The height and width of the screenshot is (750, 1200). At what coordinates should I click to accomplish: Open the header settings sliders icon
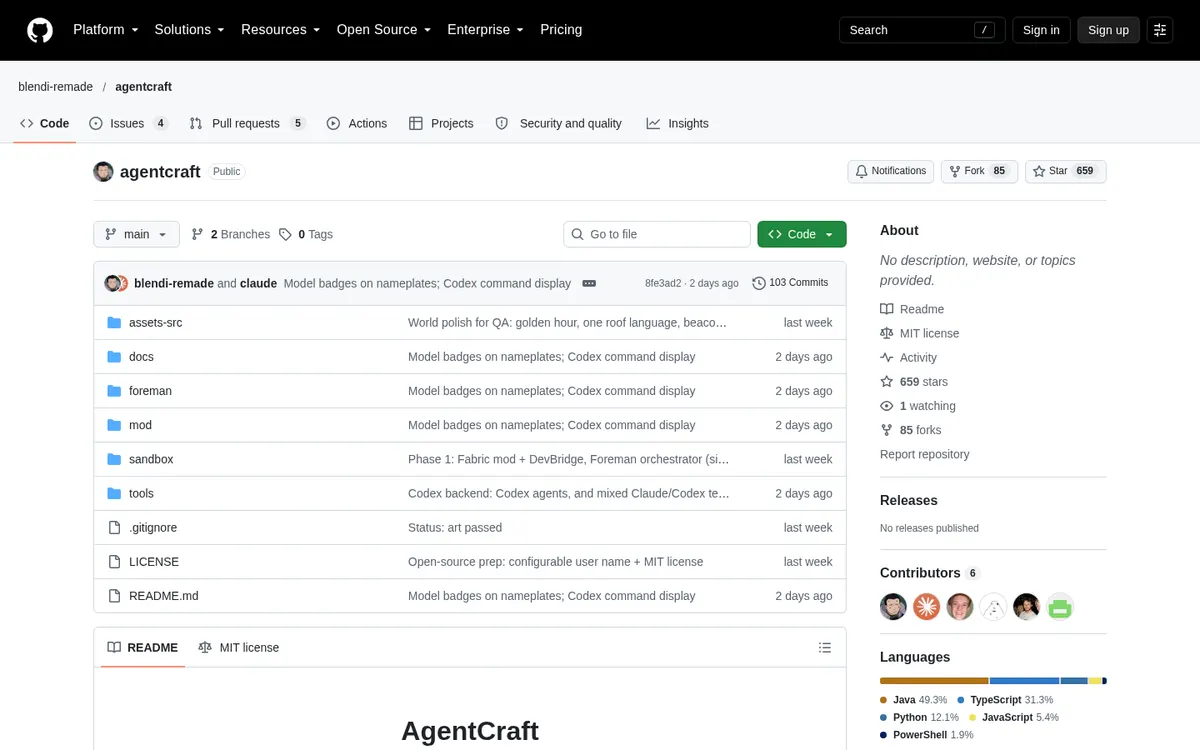(1160, 30)
